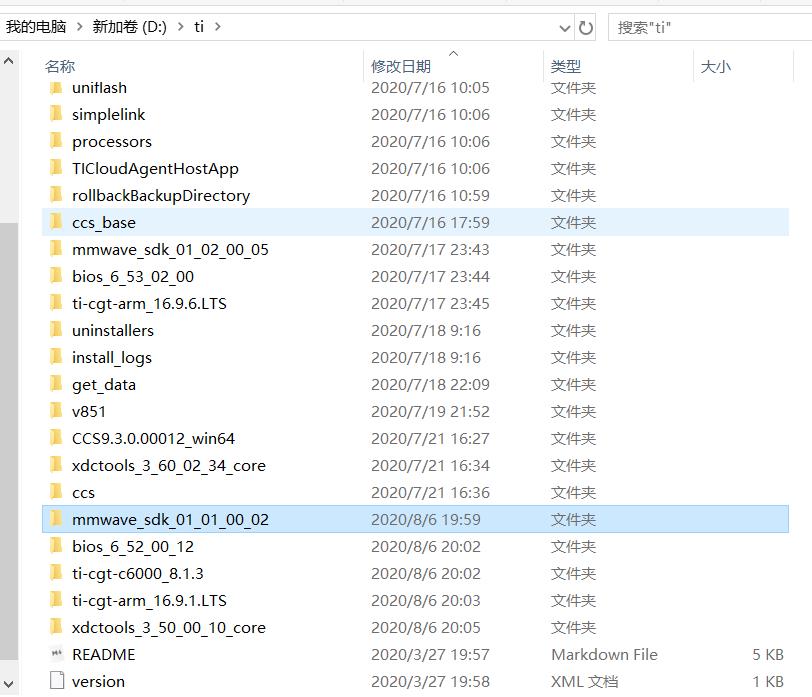Image resolution: width=812 pixels, height=697 pixels.
Task: Select the uniflash folder name
Action: [99, 88]
